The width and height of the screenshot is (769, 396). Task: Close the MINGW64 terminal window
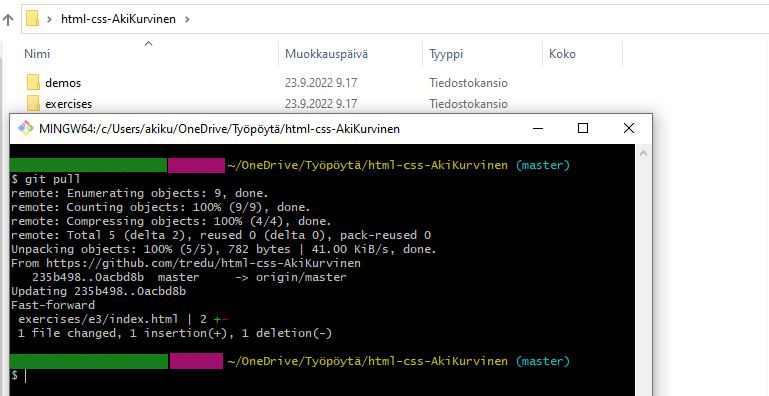click(629, 129)
